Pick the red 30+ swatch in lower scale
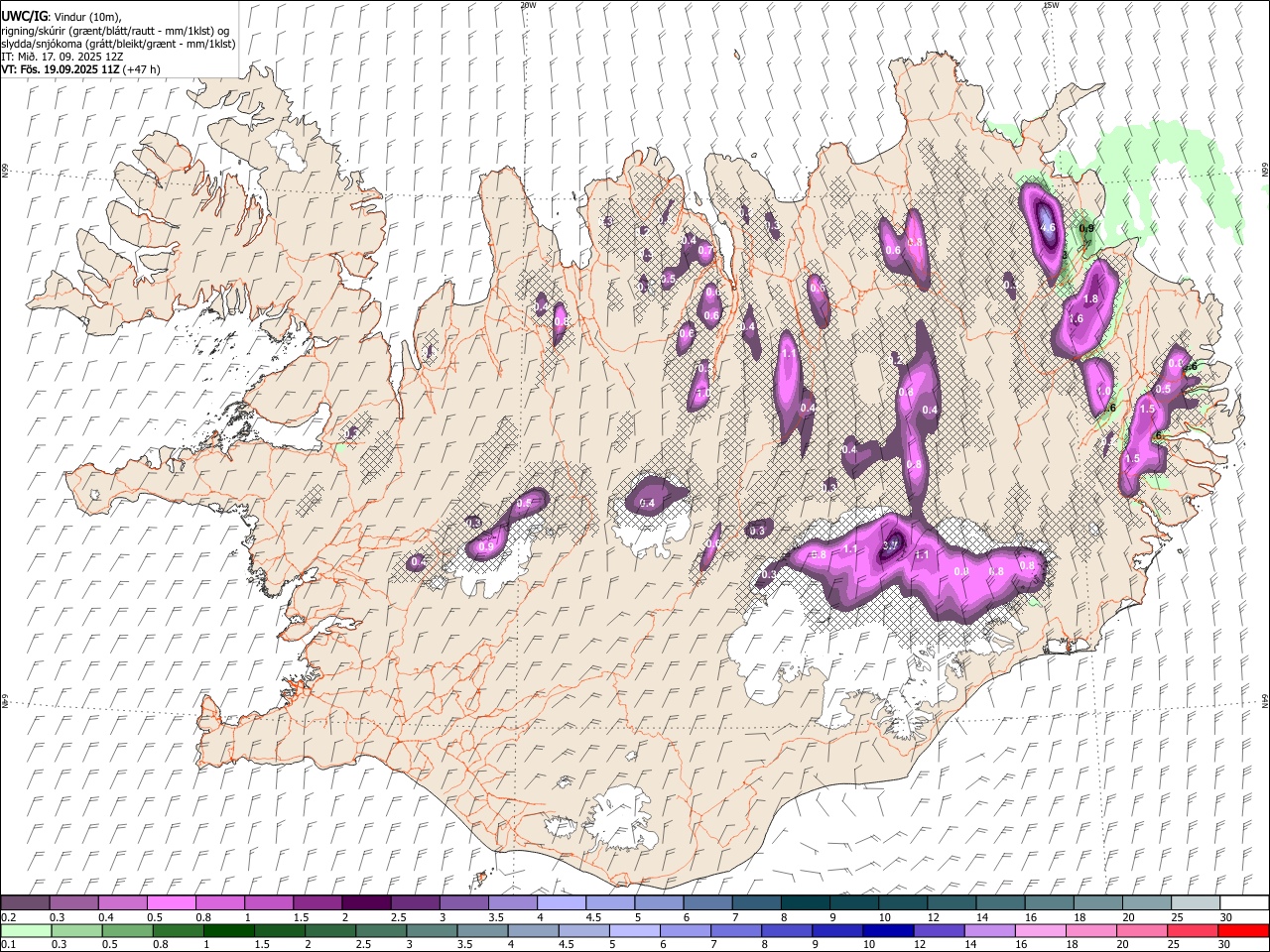1270x952 pixels. [x=1244, y=931]
